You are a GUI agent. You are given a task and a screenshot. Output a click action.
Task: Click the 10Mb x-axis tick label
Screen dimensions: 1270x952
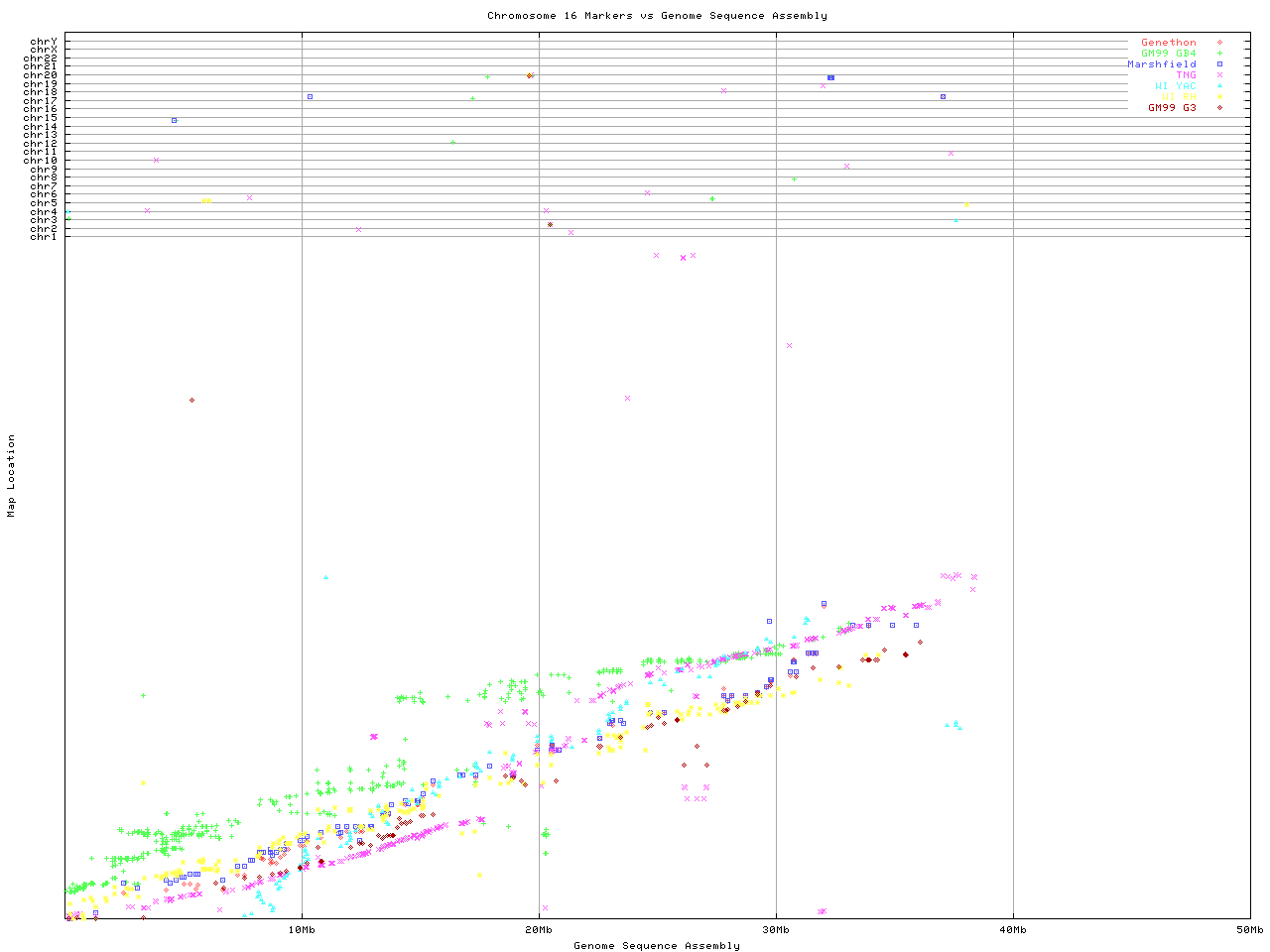pos(302,930)
